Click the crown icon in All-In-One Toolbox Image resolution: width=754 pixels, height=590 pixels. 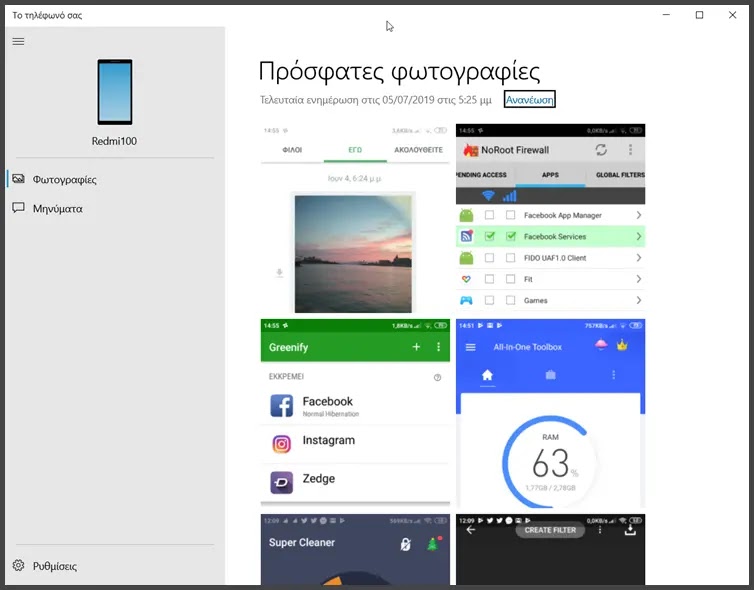(x=622, y=345)
